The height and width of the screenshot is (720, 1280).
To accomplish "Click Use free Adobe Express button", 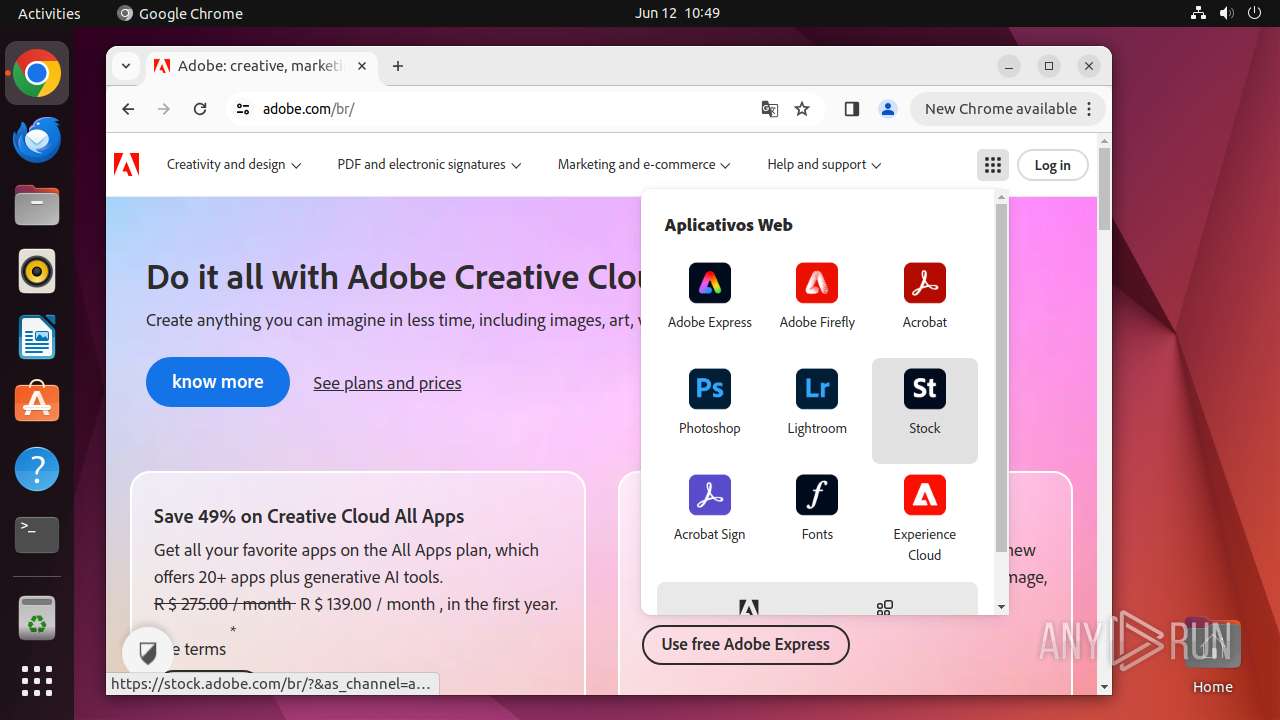I will pyautogui.click(x=746, y=644).
